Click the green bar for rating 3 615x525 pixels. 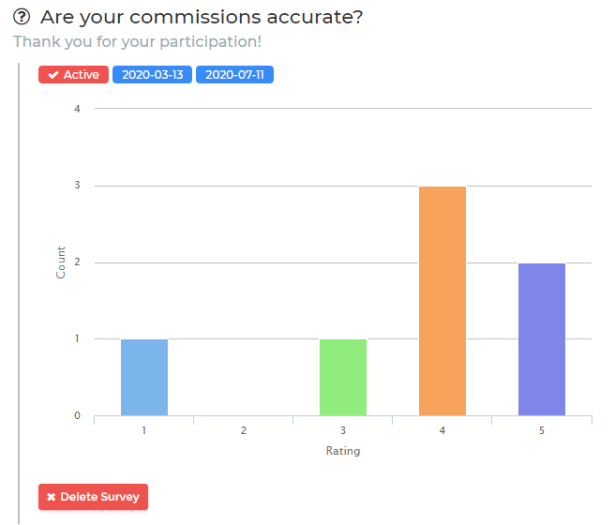click(343, 378)
